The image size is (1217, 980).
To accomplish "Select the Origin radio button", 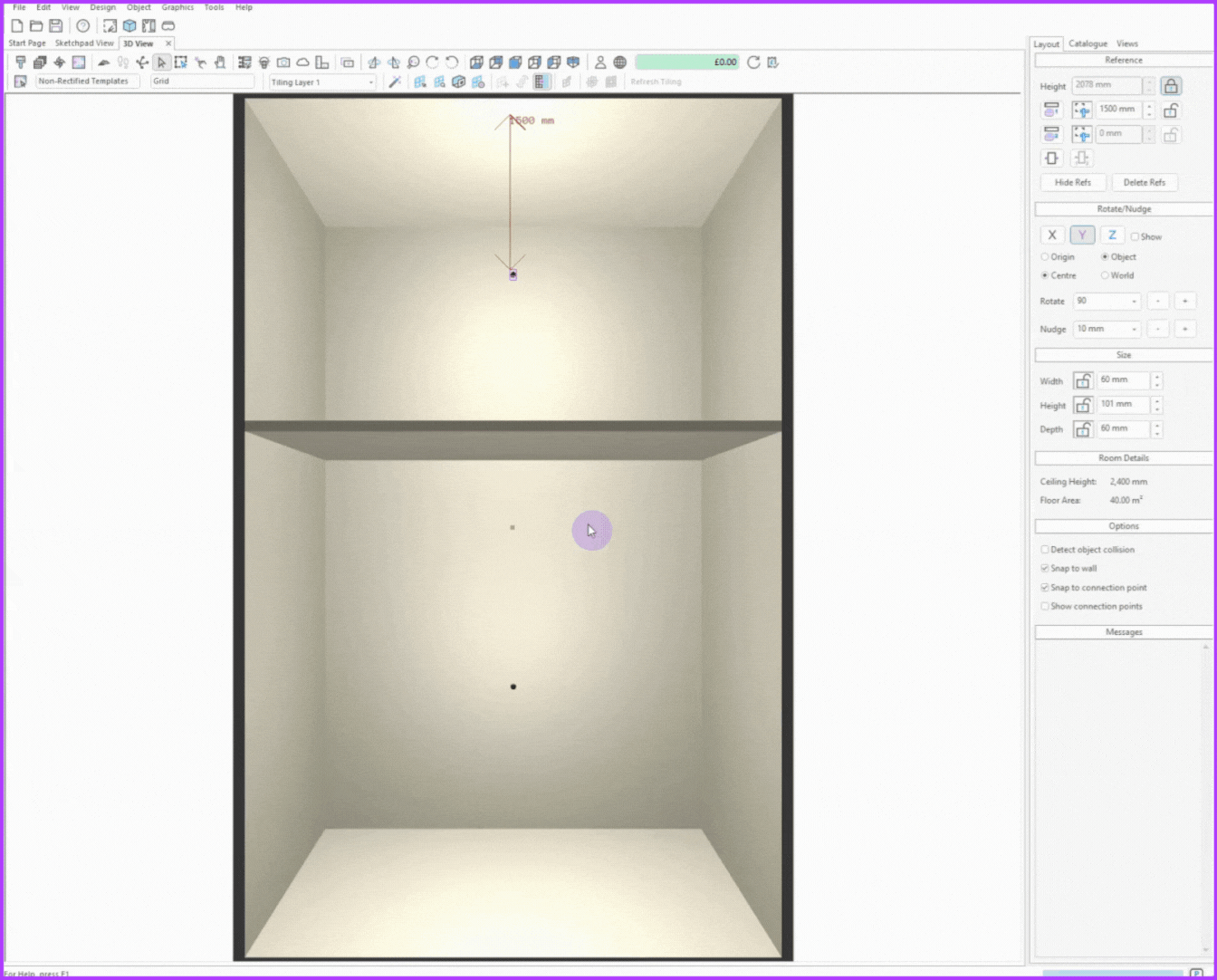I will pyautogui.click(x=1045, y=257).
